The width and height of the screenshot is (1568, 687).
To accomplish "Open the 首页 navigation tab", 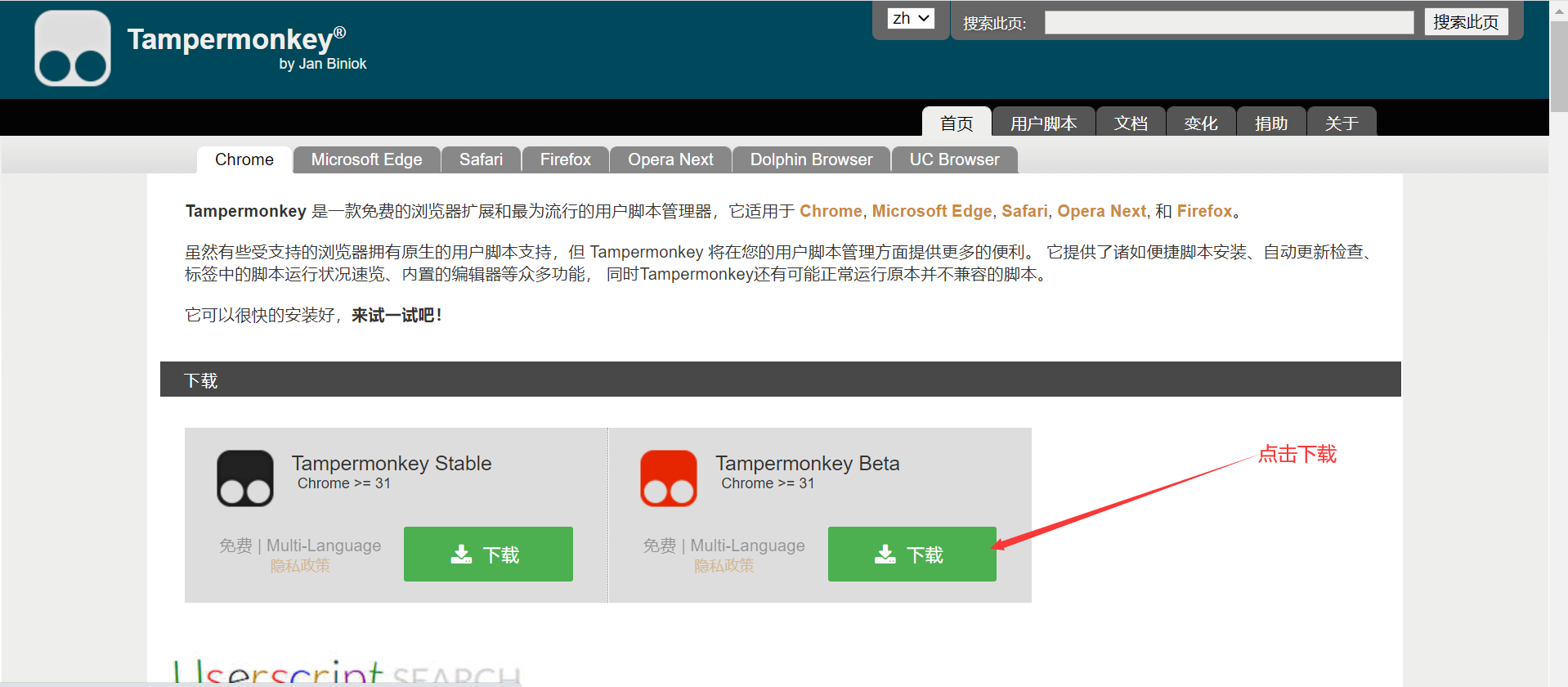I will coord(956,123).
